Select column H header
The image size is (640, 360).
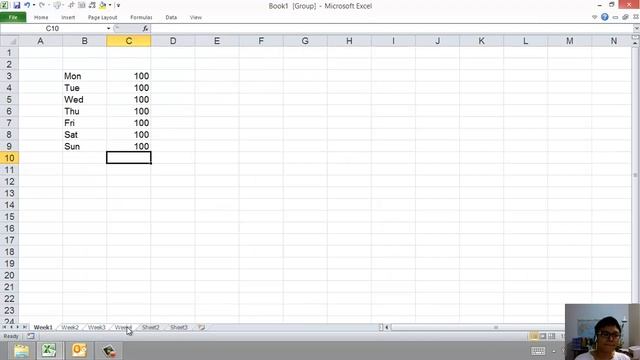pos(349,41)
